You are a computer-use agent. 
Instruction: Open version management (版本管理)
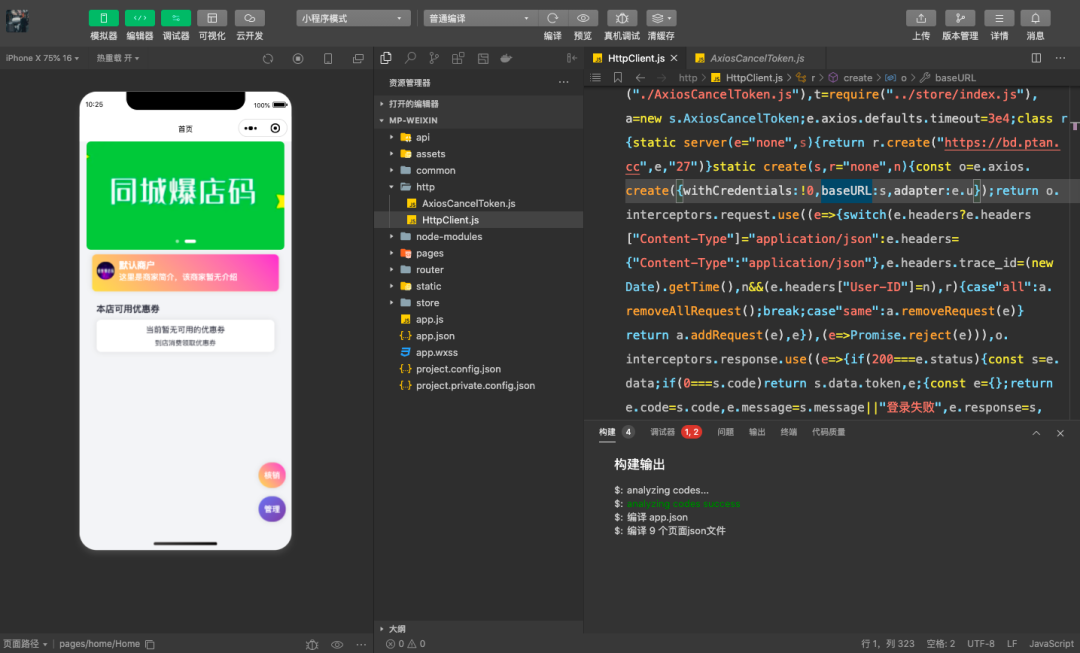pyautogui.click(x=959, y=19)
